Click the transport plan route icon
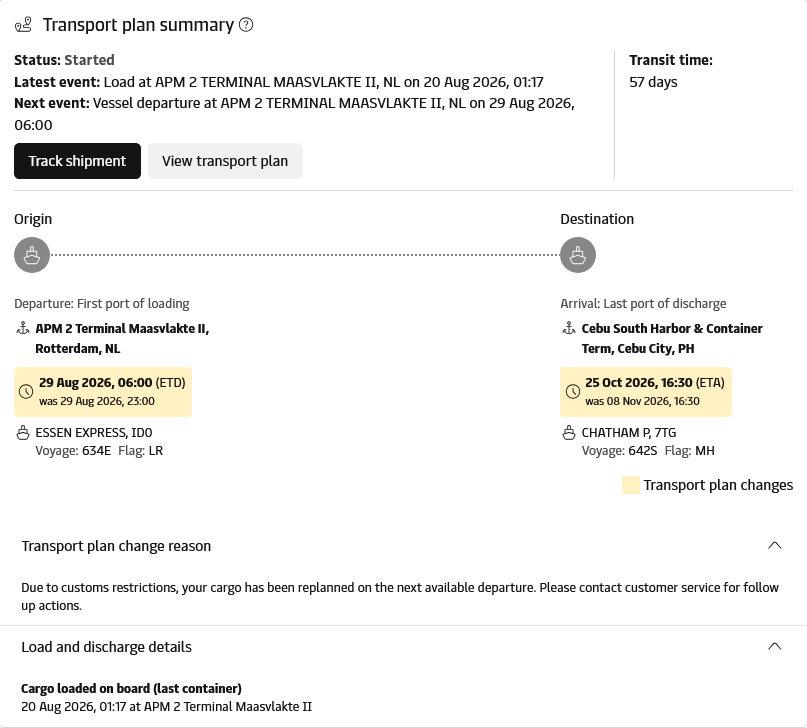This screenshot has width=807, height=728. point(23,25)
